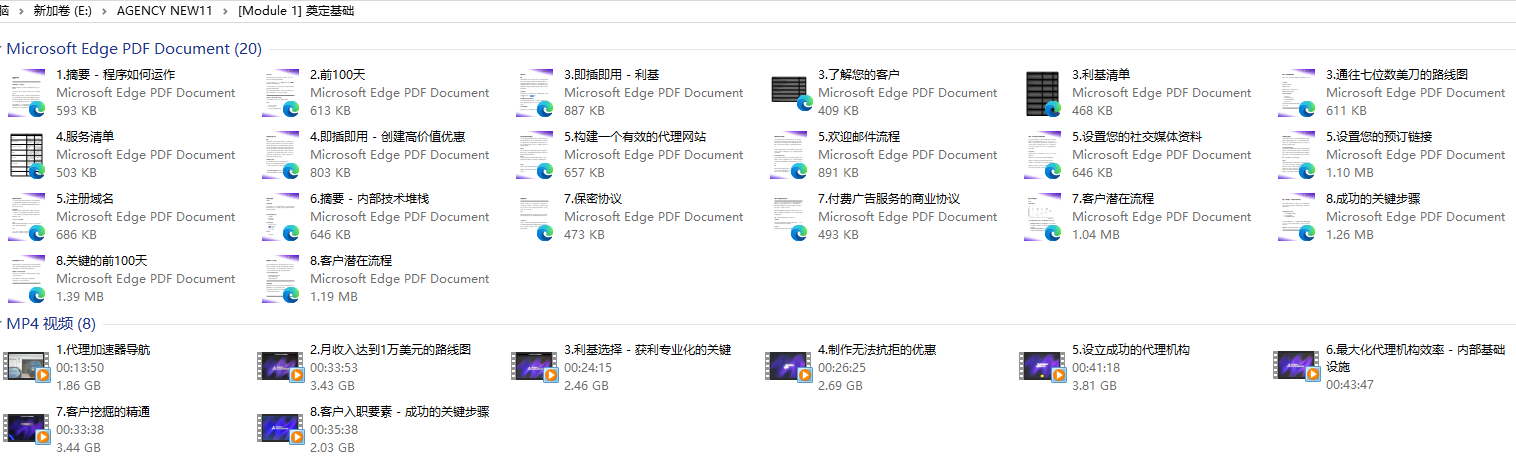This screenshot has width=1516, height=459.
Task: Select the 3.了解您的客户 PDF icon
Action: pyautogui.click(x=789, y=93)
